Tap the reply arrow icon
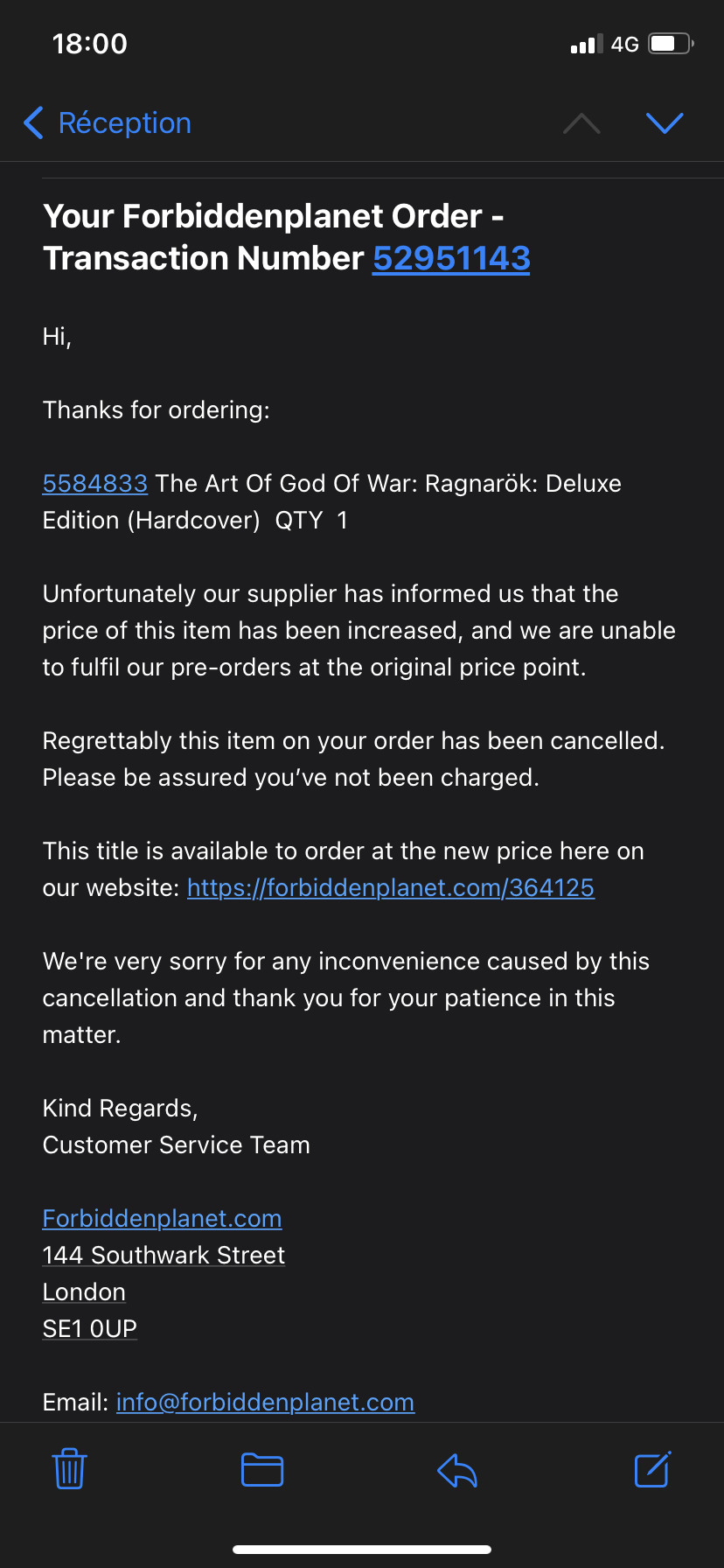724x1568 pixels. point(456,1469)
